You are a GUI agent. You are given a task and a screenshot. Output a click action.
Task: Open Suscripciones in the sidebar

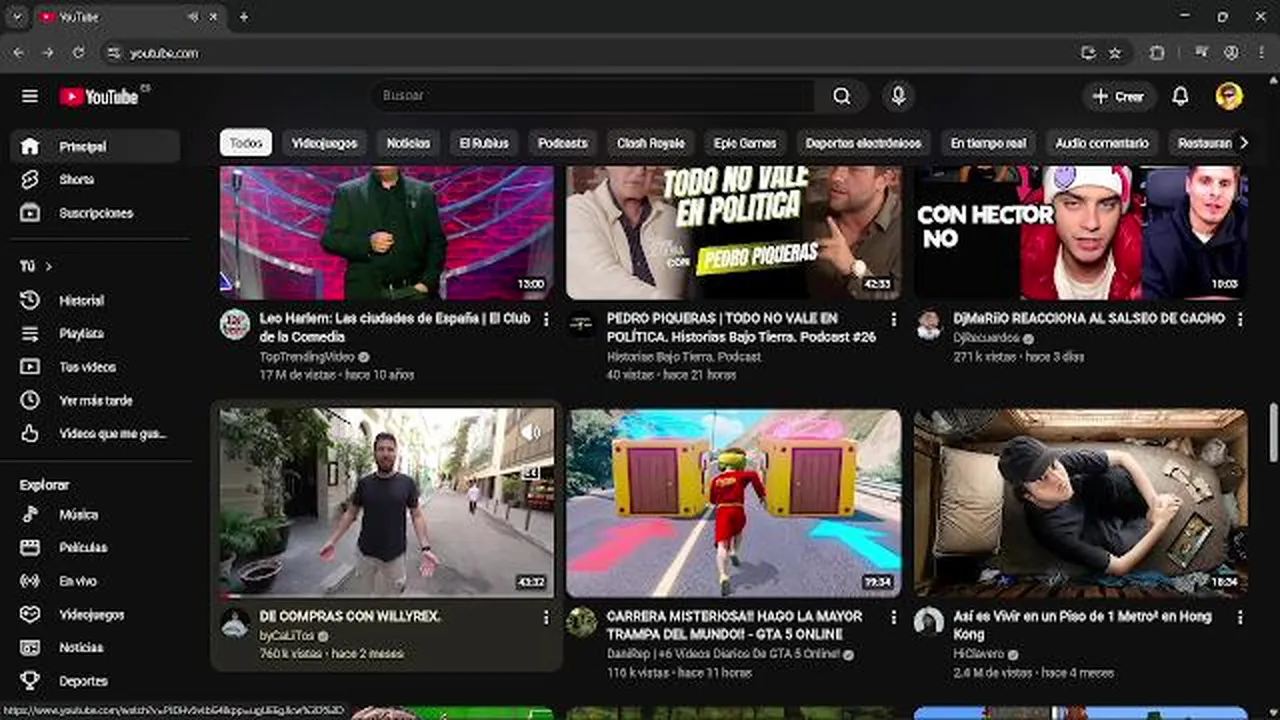pos(96,213)
